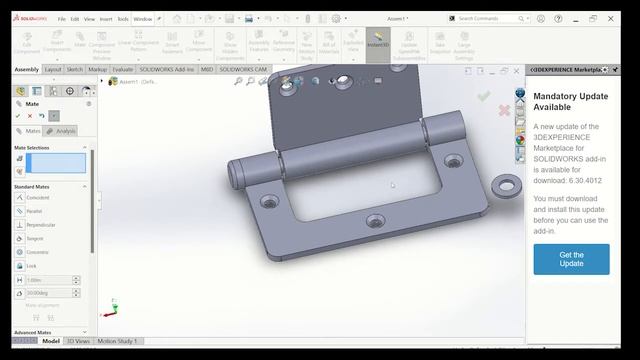Open the Reference Geometry dropdown arrow

pyautogui.click(x=284, y=60)
